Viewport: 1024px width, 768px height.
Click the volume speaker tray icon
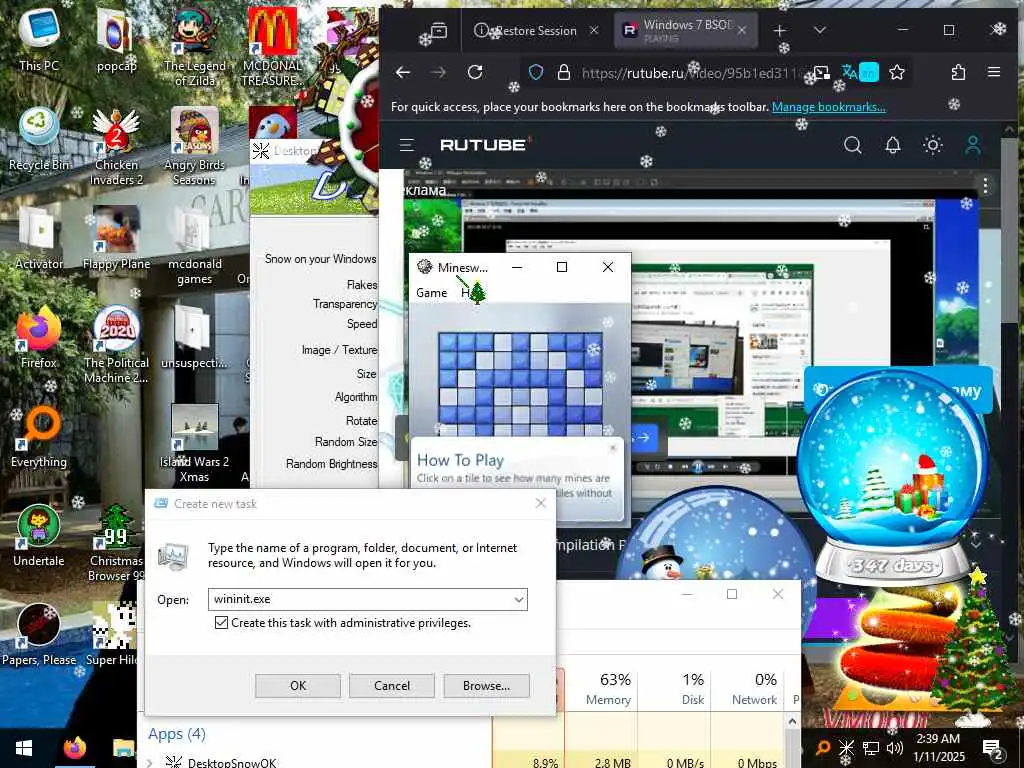pos(895,748)
